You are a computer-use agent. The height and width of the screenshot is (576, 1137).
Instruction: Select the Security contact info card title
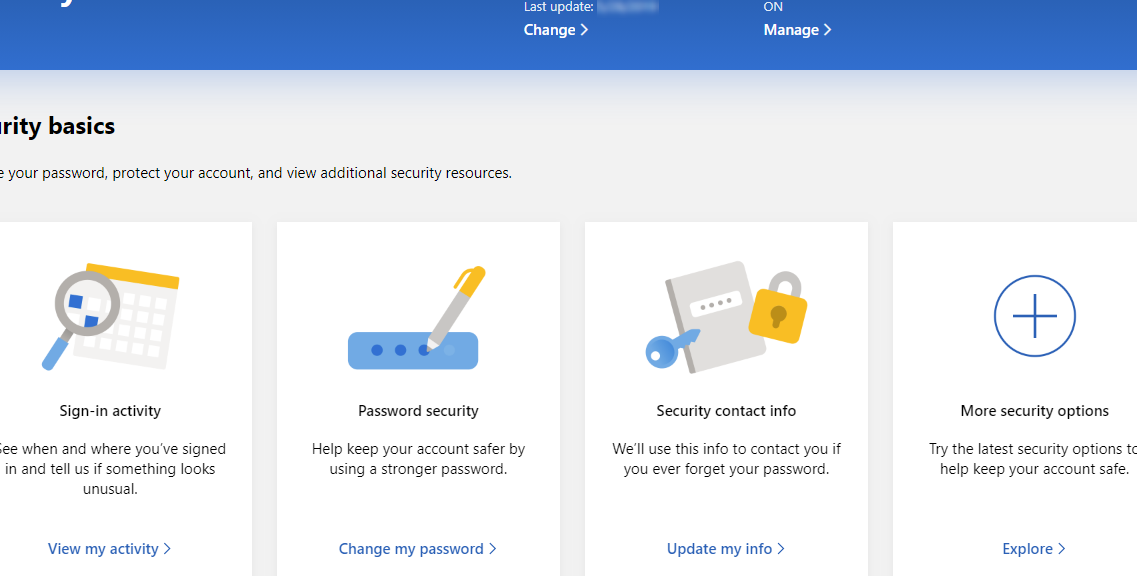(726, 411)
